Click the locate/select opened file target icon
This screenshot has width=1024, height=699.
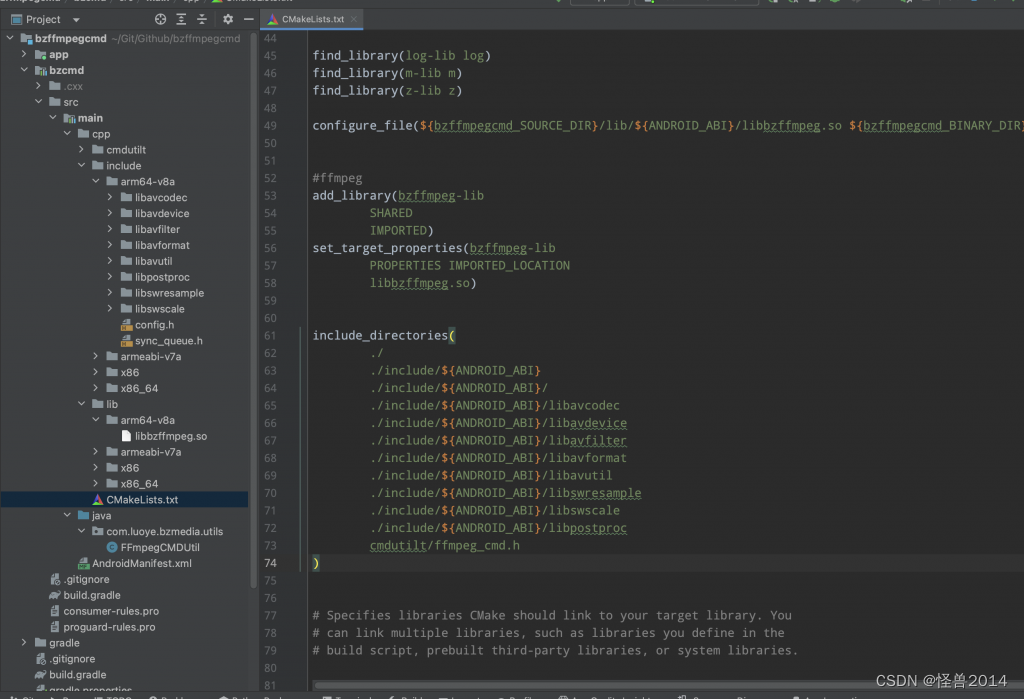160,20
